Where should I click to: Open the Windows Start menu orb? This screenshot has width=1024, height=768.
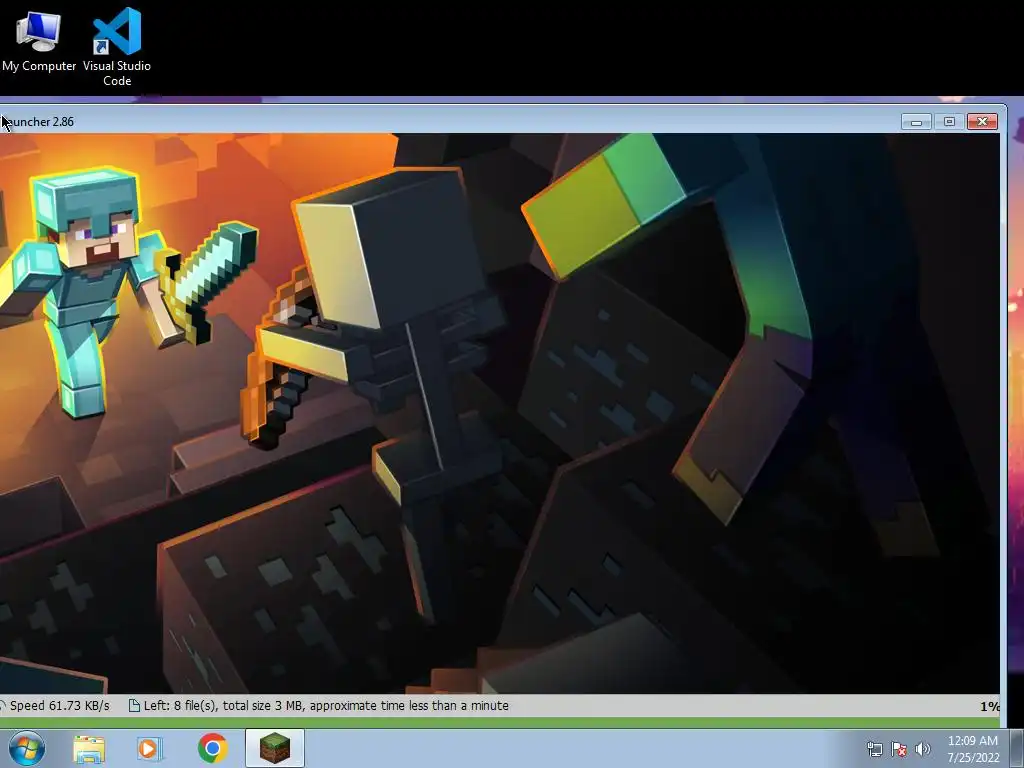point(26,748)
